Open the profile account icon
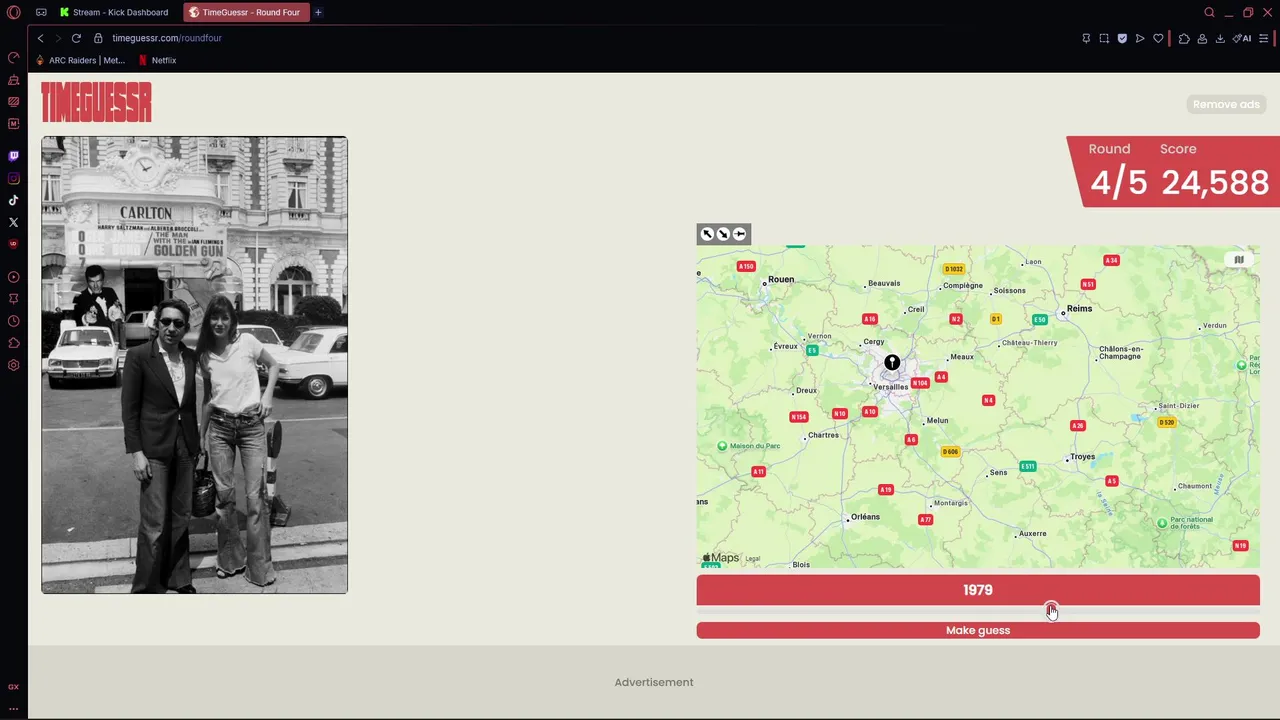Viewport: 1280px width, 720px height. pos(1202,38)
